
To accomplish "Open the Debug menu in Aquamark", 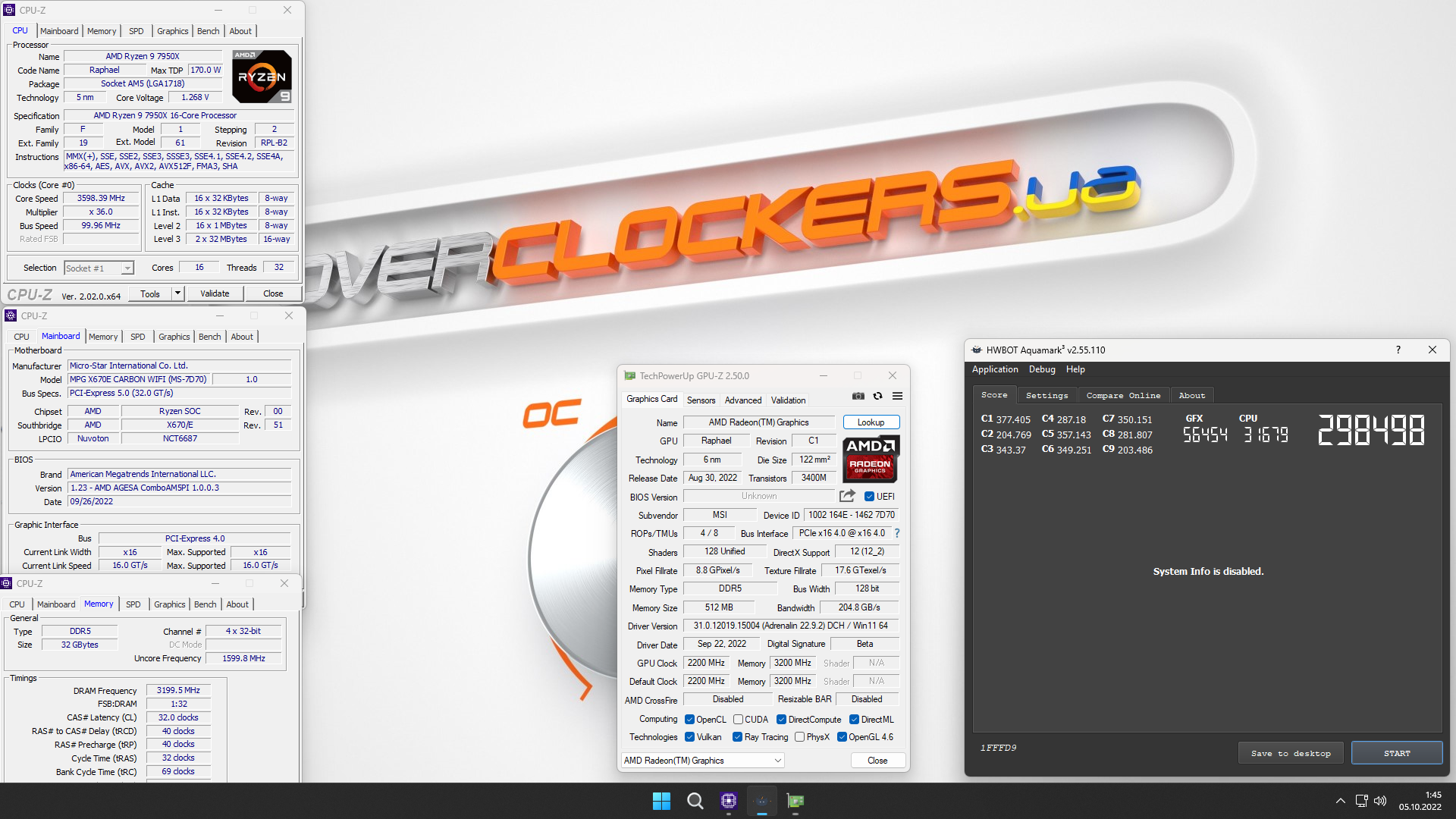I will pos(1042,369).
